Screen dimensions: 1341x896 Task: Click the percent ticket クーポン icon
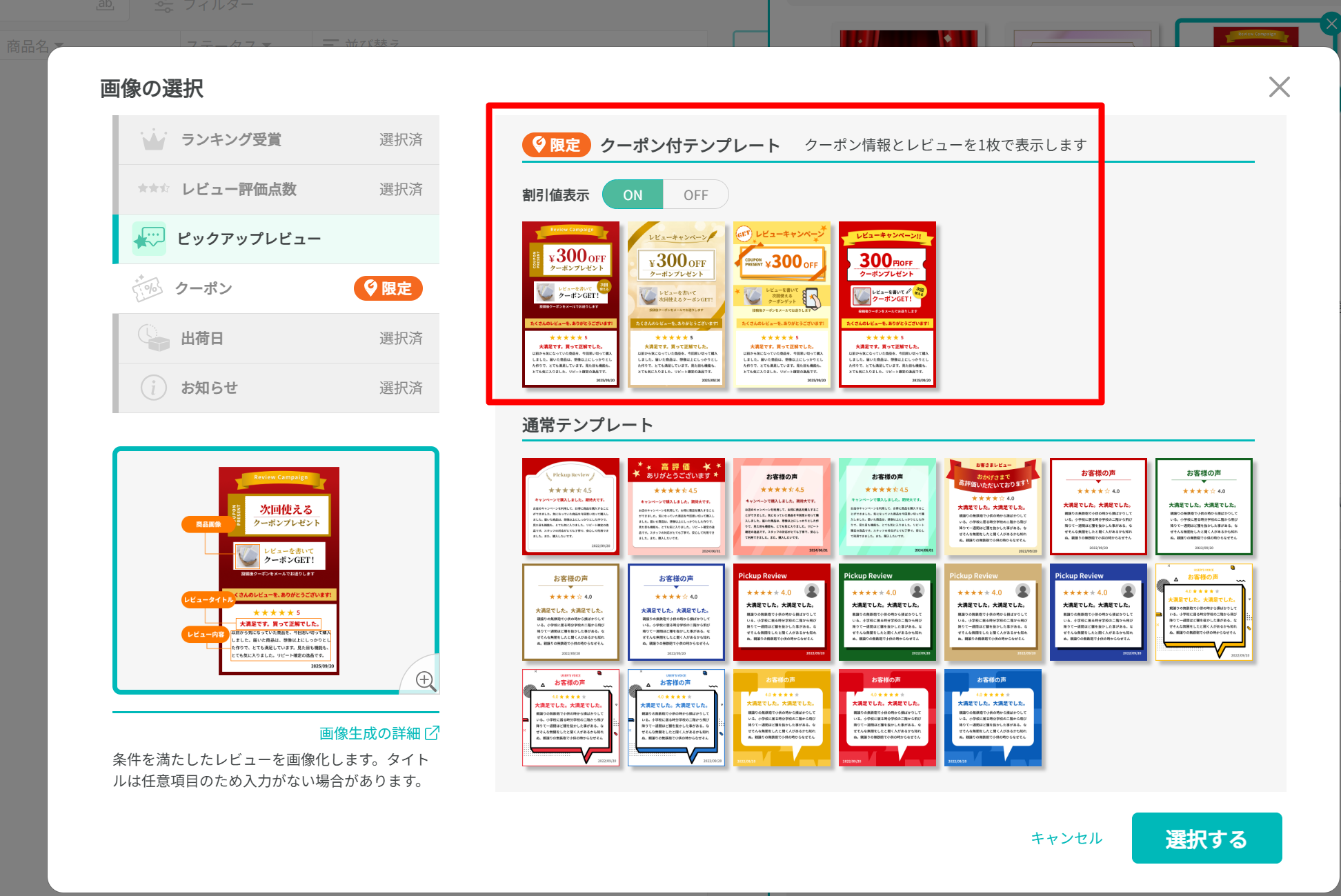click(147, 288)
